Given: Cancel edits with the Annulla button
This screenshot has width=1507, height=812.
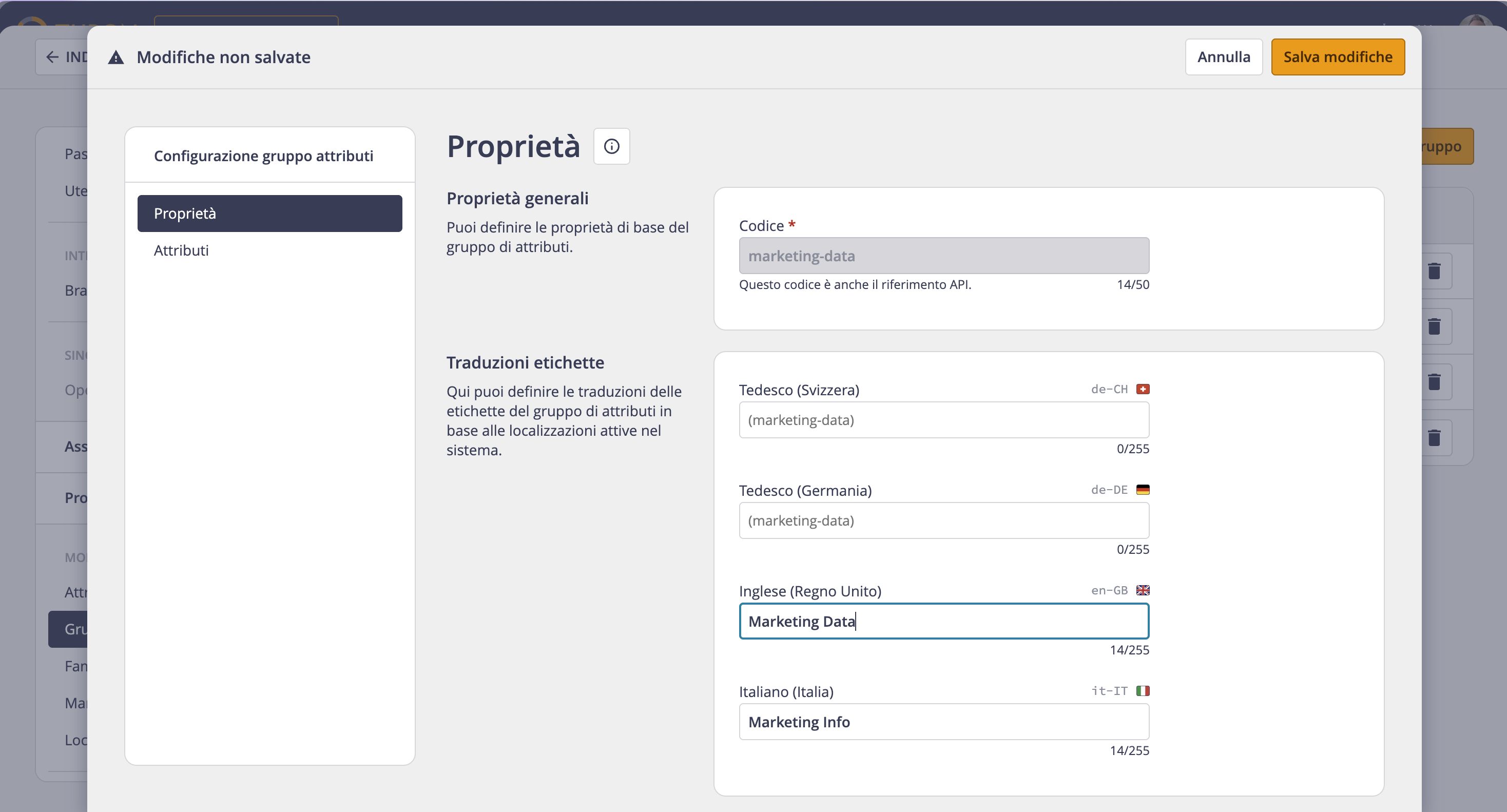Looking at the screenshot, I should [1224, 57].
